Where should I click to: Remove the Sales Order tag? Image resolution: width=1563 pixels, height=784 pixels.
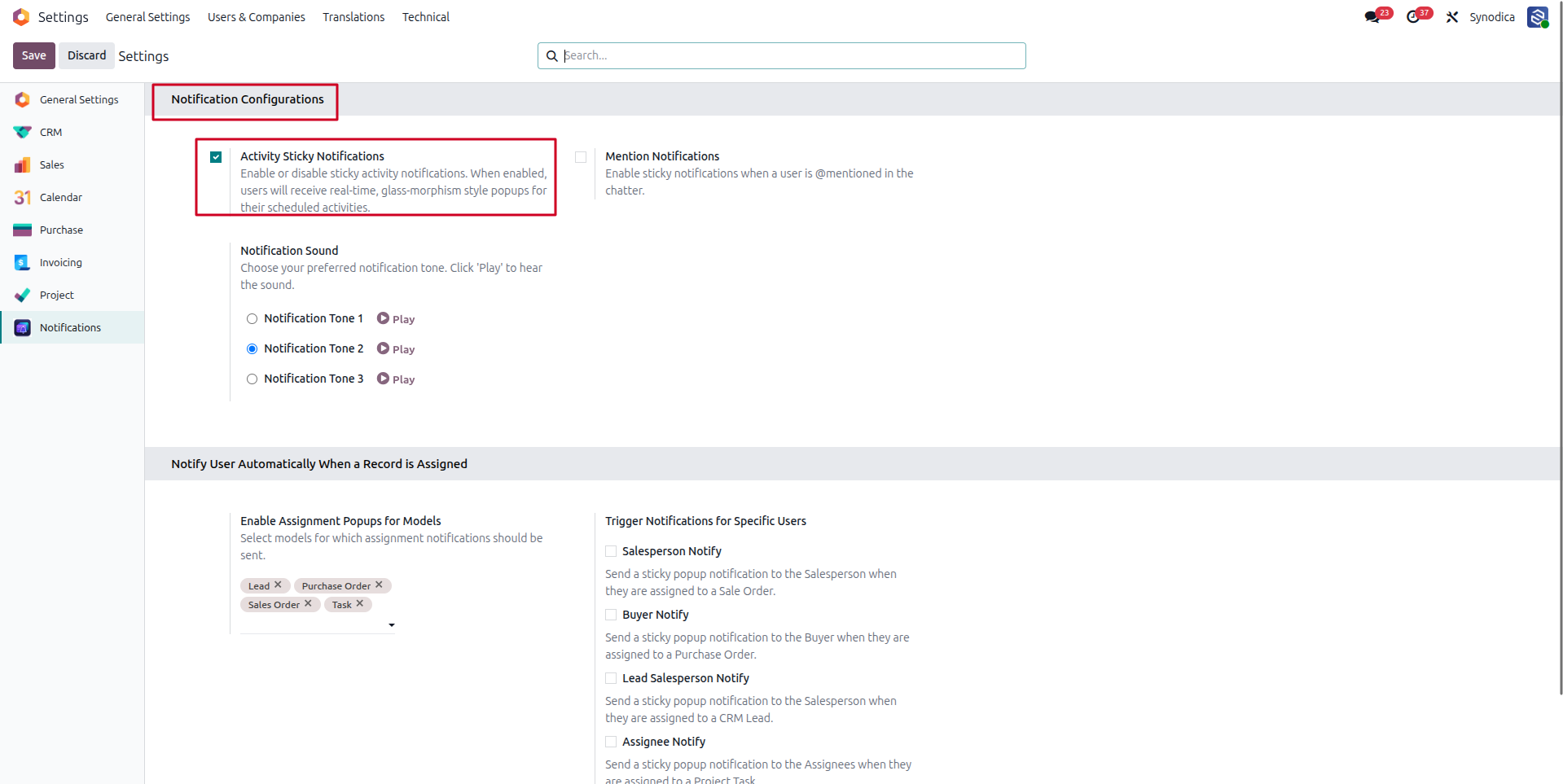[x=308, y=604]
